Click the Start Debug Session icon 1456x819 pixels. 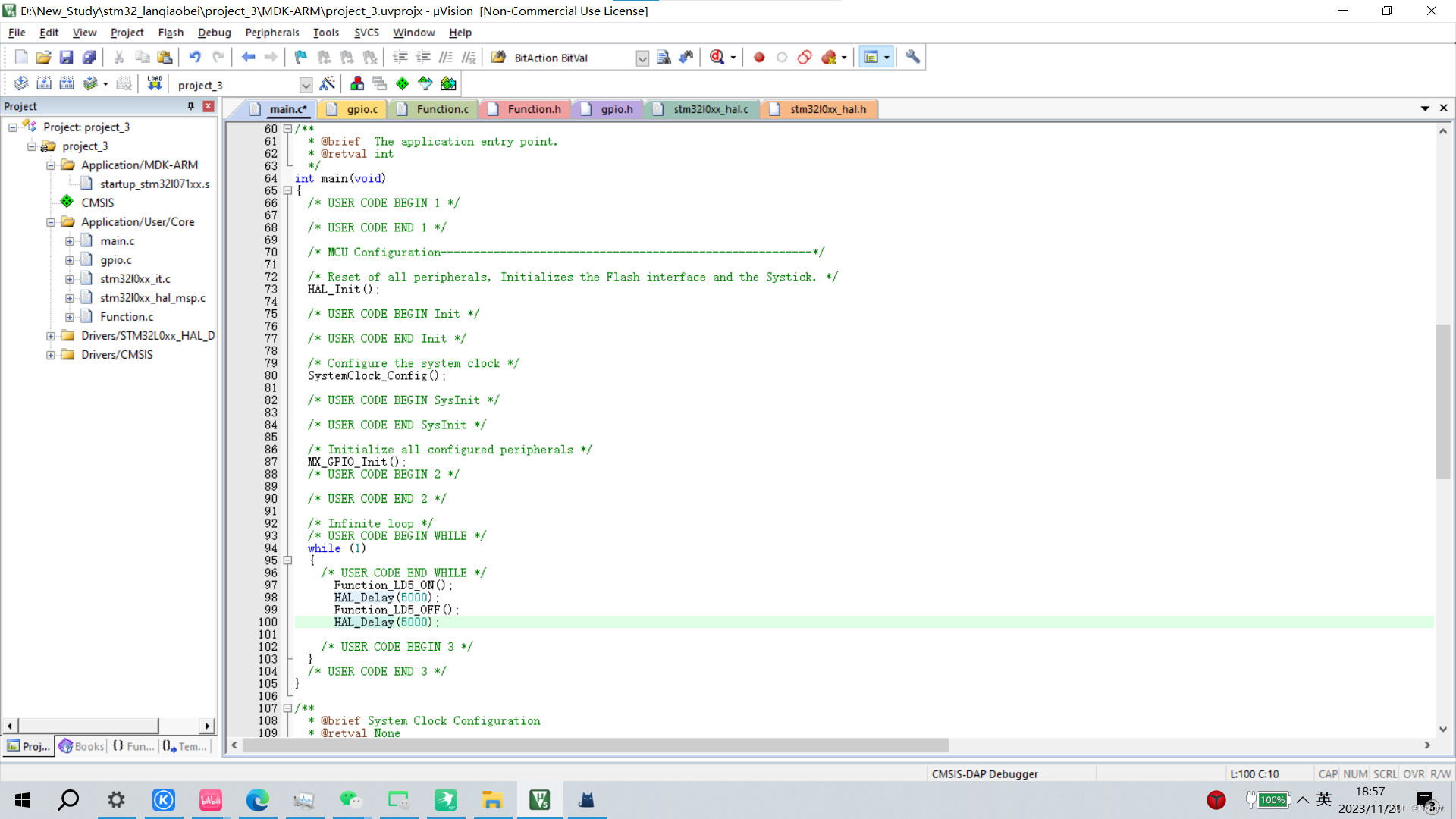pyautogui.click(x=718, y=57)
